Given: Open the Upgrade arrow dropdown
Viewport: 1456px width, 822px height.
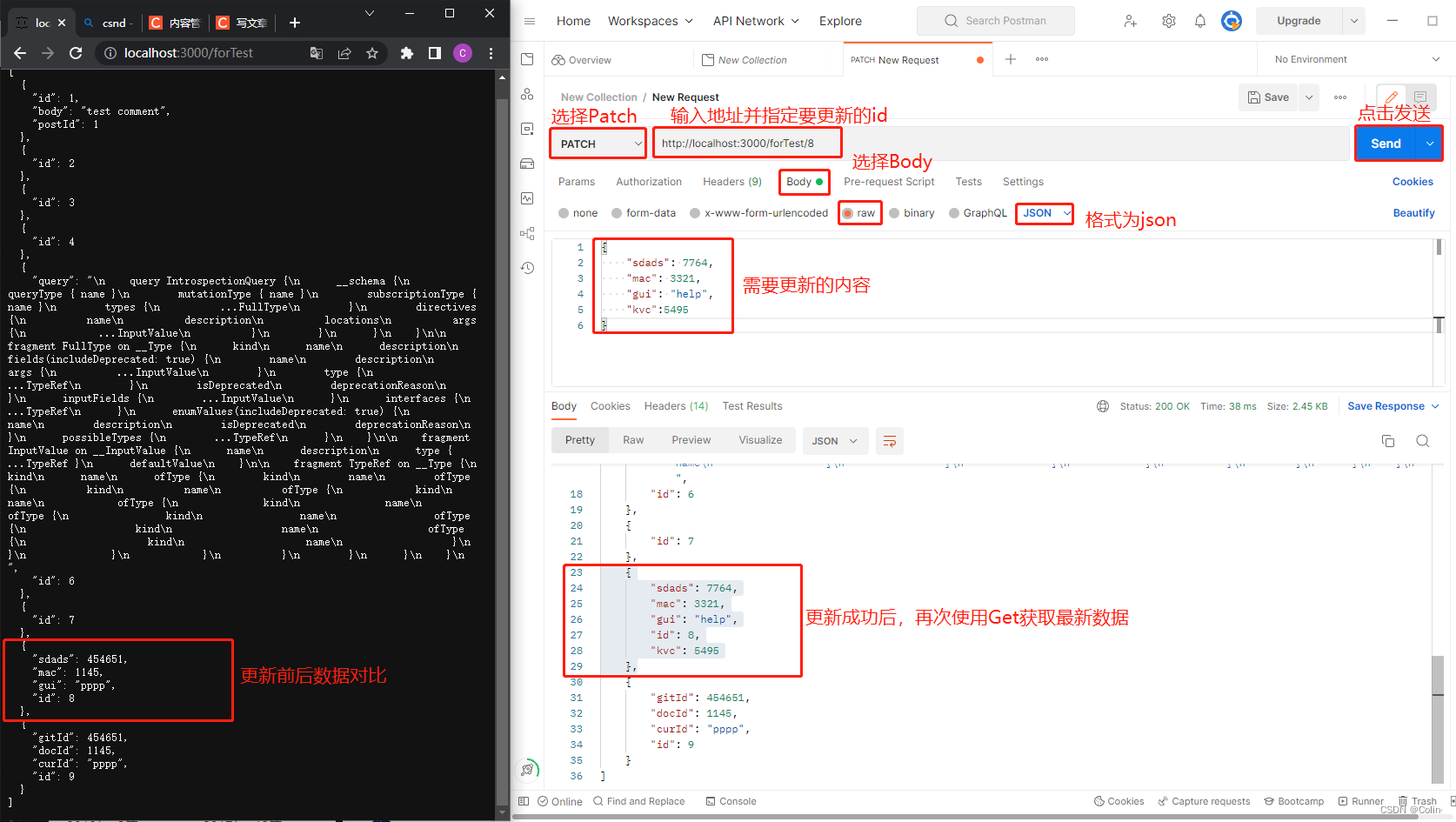Looking at the screenshot, I should 1354,21.
